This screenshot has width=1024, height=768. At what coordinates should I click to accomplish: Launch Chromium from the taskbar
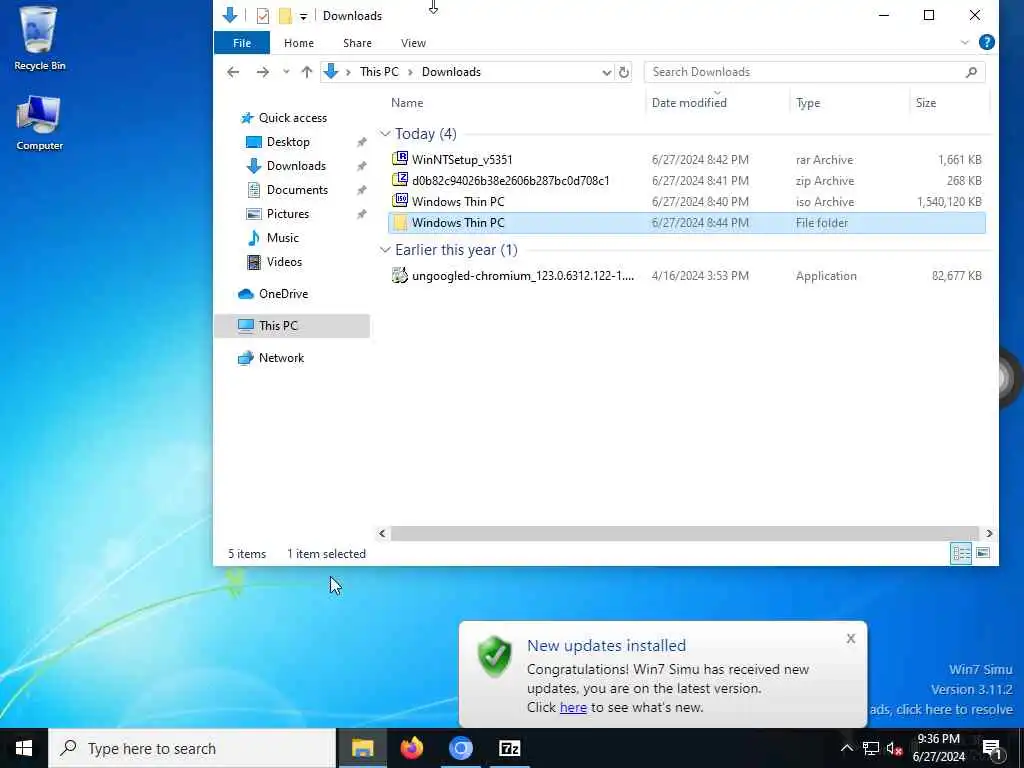(x=460, y=748)
